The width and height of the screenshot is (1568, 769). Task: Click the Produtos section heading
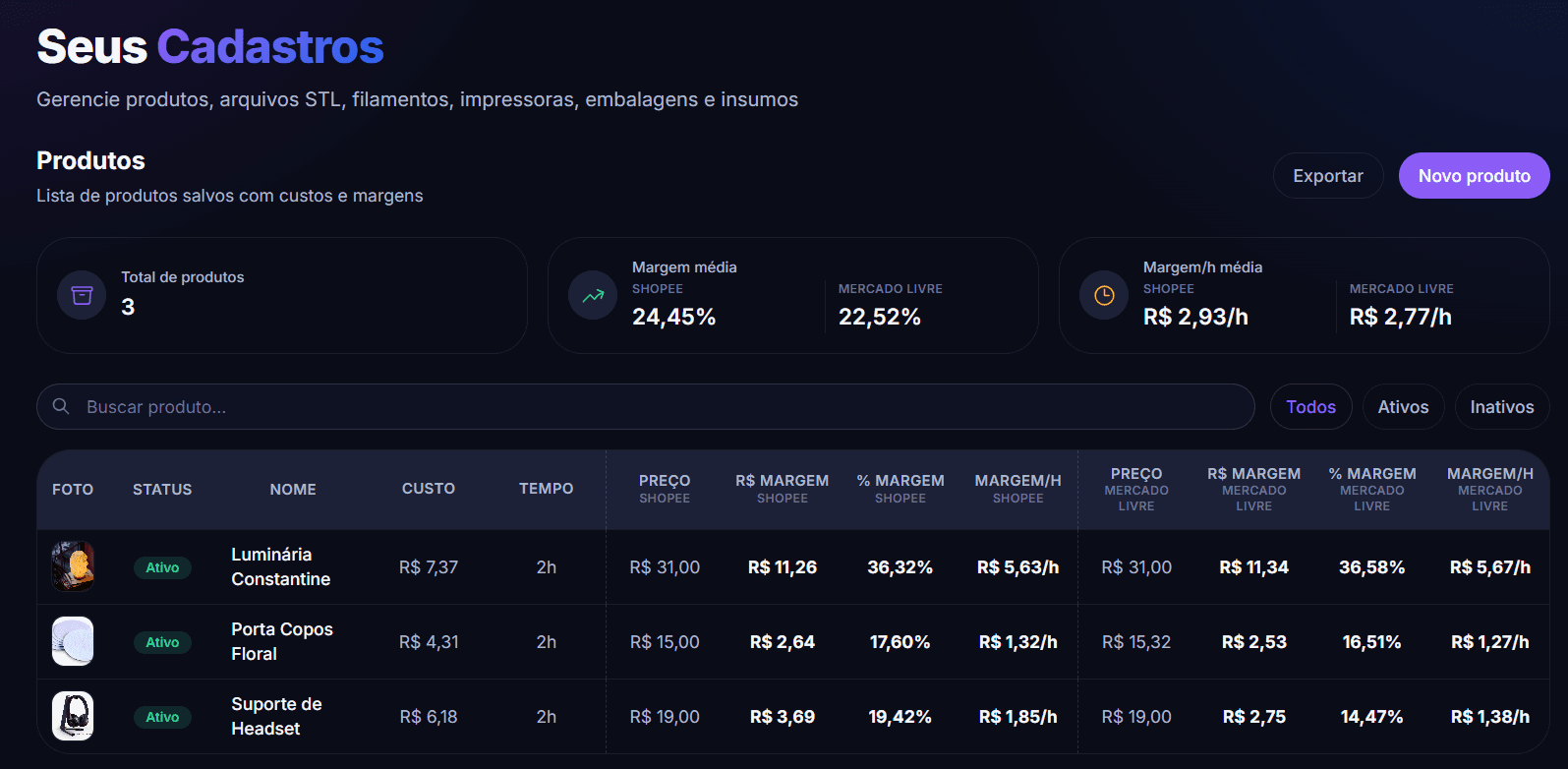click(90, 160)
